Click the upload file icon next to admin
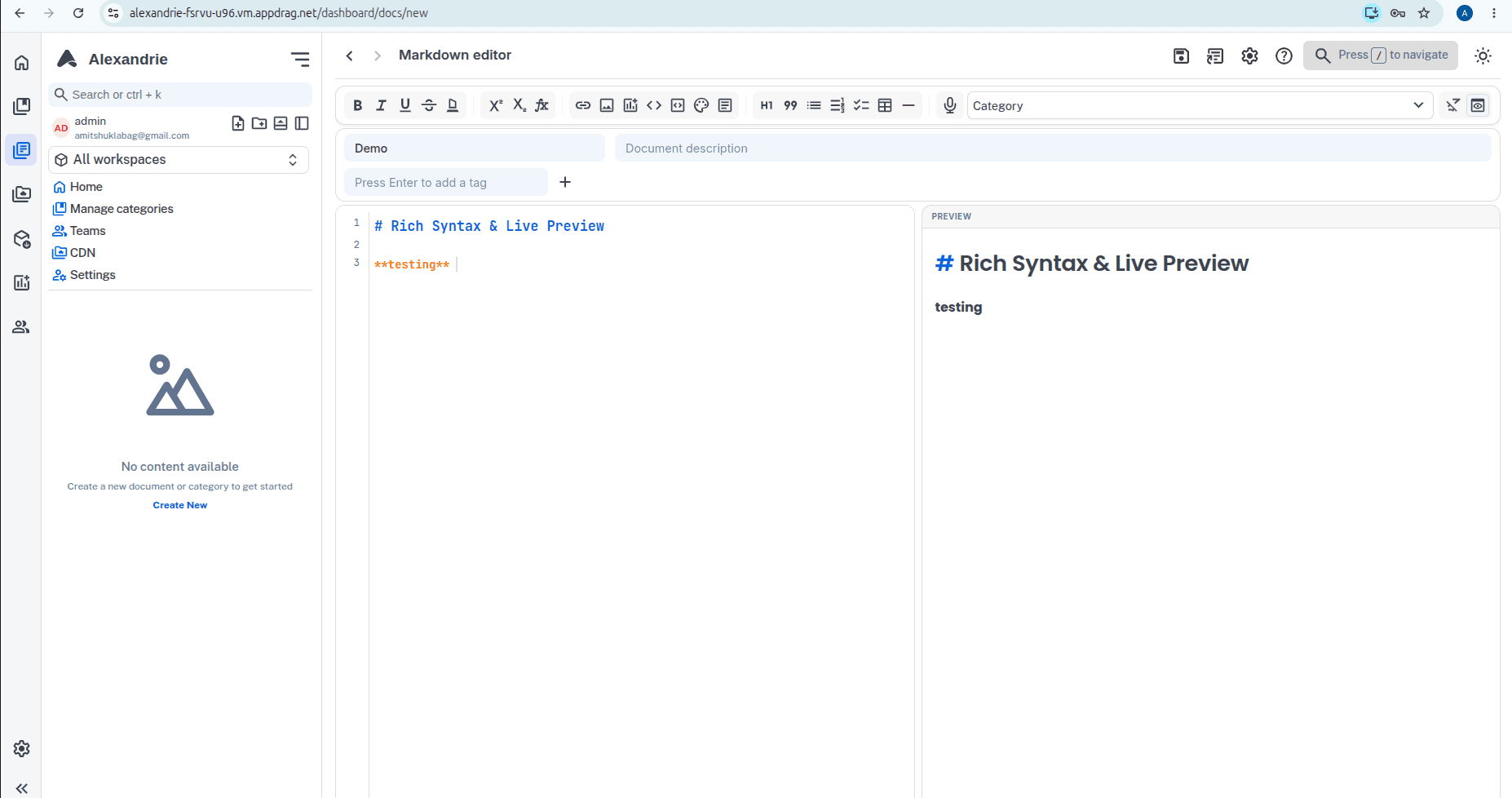 click(x=281, y=123)
